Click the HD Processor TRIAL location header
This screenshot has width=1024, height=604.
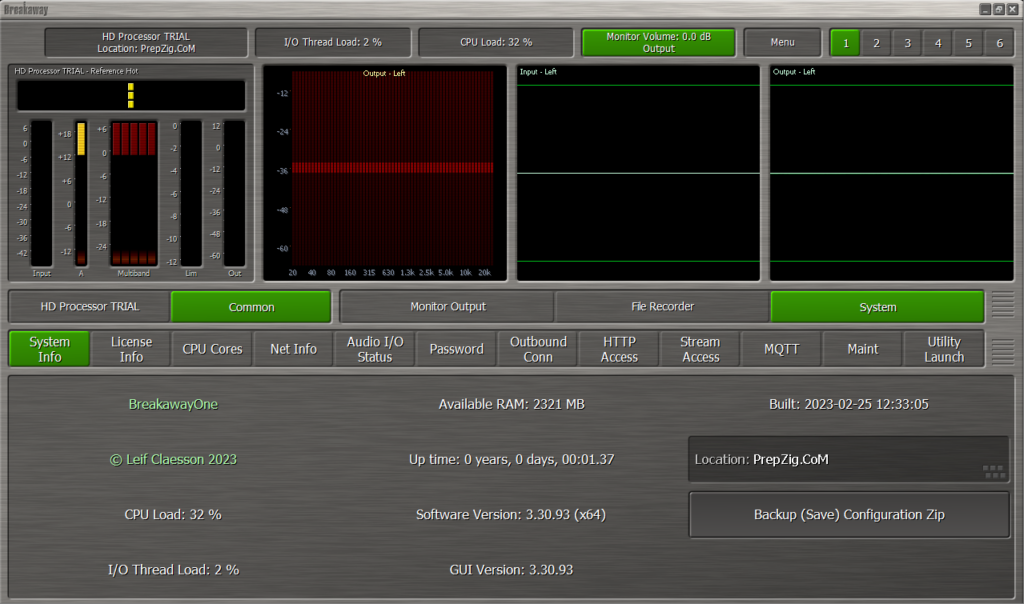(146, 42)
